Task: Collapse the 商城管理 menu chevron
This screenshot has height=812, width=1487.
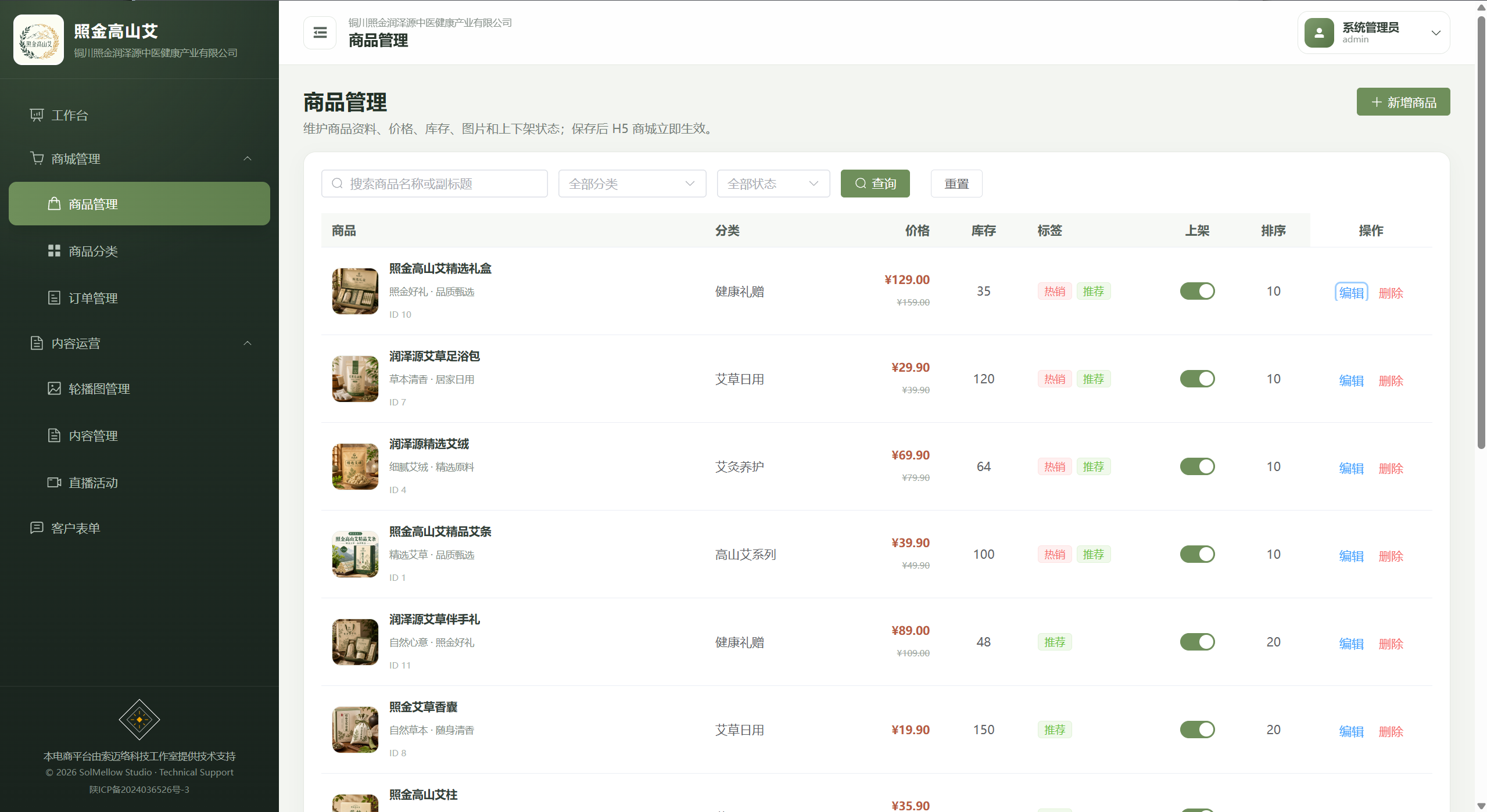Action: tap(248, 159)
